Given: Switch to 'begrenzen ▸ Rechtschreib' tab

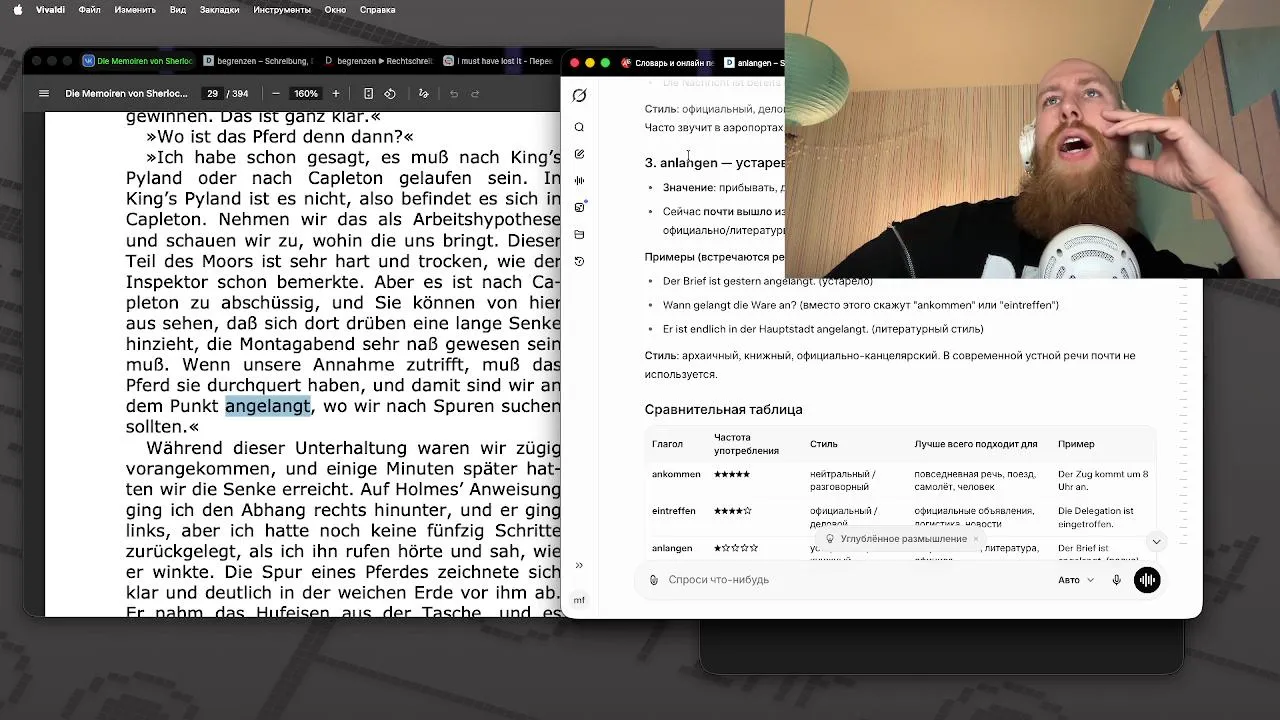Looking at the screenshot, I should click(x=378, y=61).
